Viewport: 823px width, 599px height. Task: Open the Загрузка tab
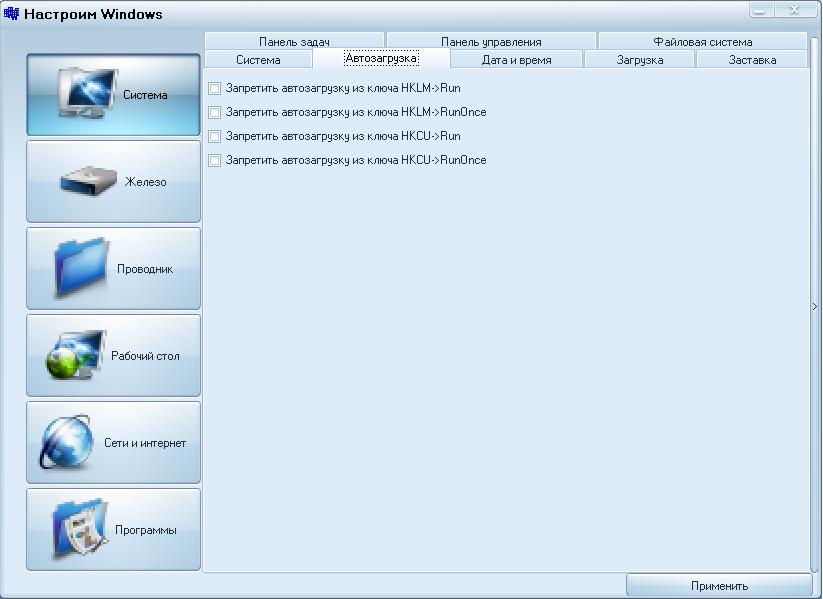click(640, 59)
